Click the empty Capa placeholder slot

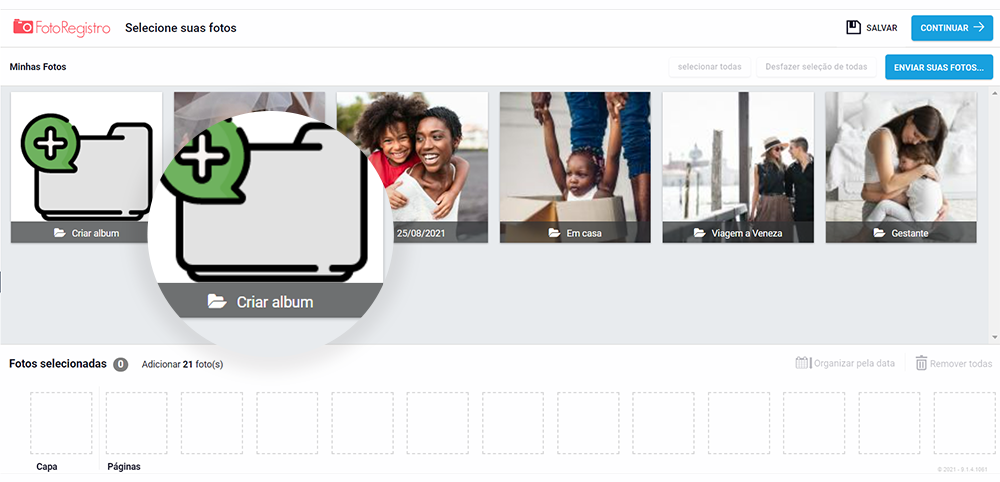pos(61,423)
